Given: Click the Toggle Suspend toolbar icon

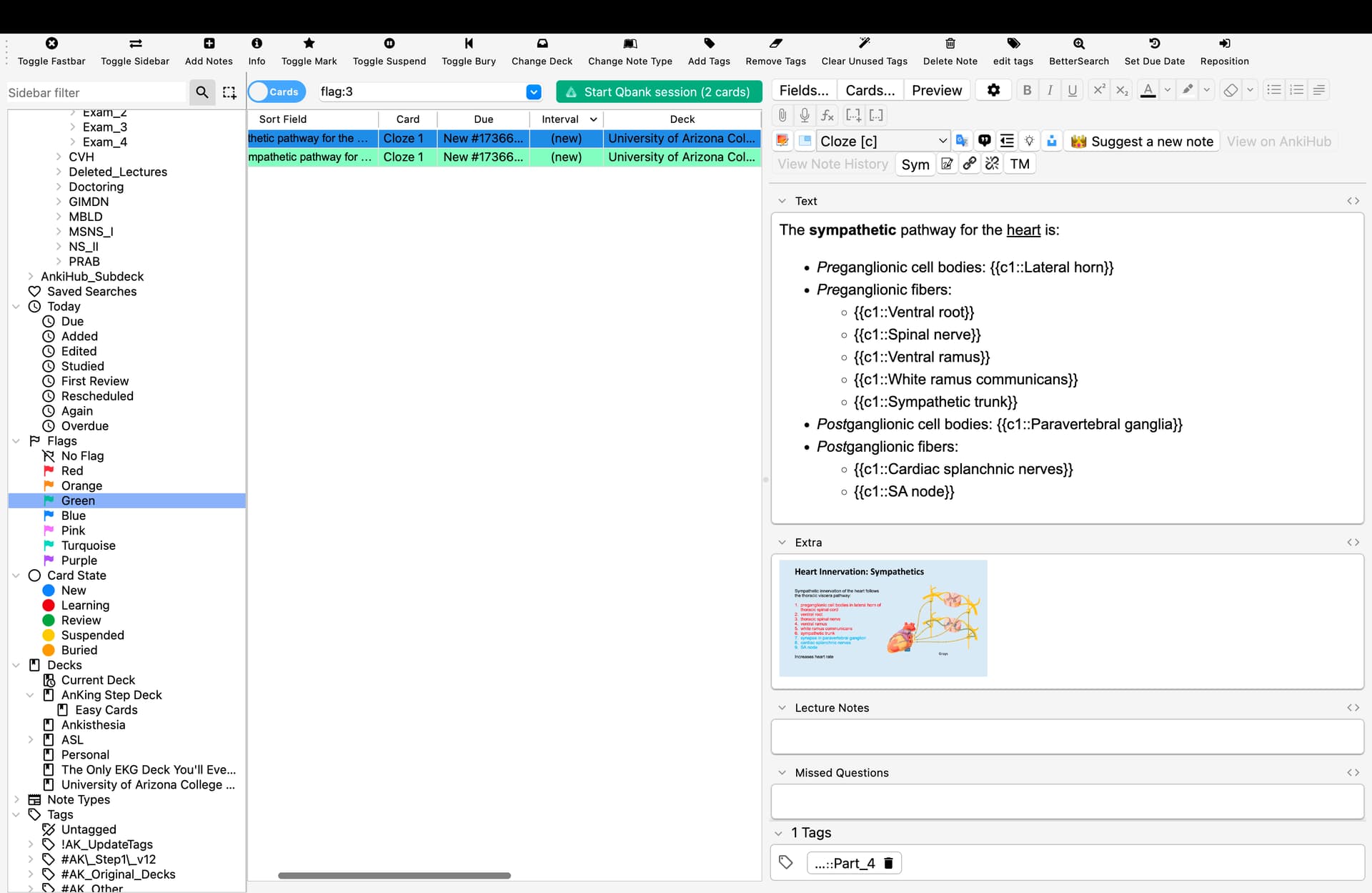Looking at the screenshot, I should point(389,44).
